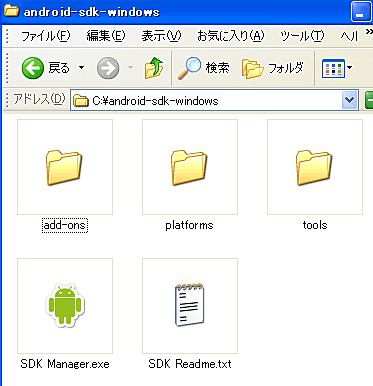373x386 pixels.
Task: Click the SDK Manager.exe name label
Action: tap(65, 364)
